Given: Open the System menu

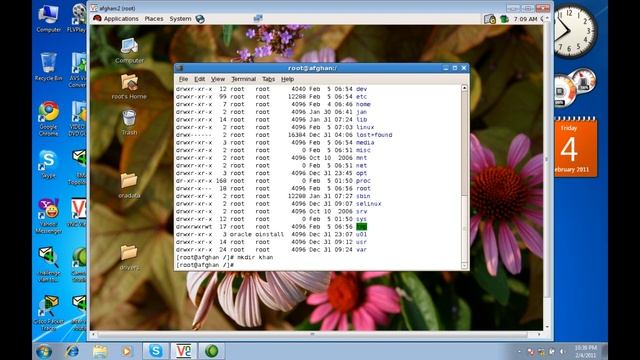Looking at the screenshot, I should [180, 19].
